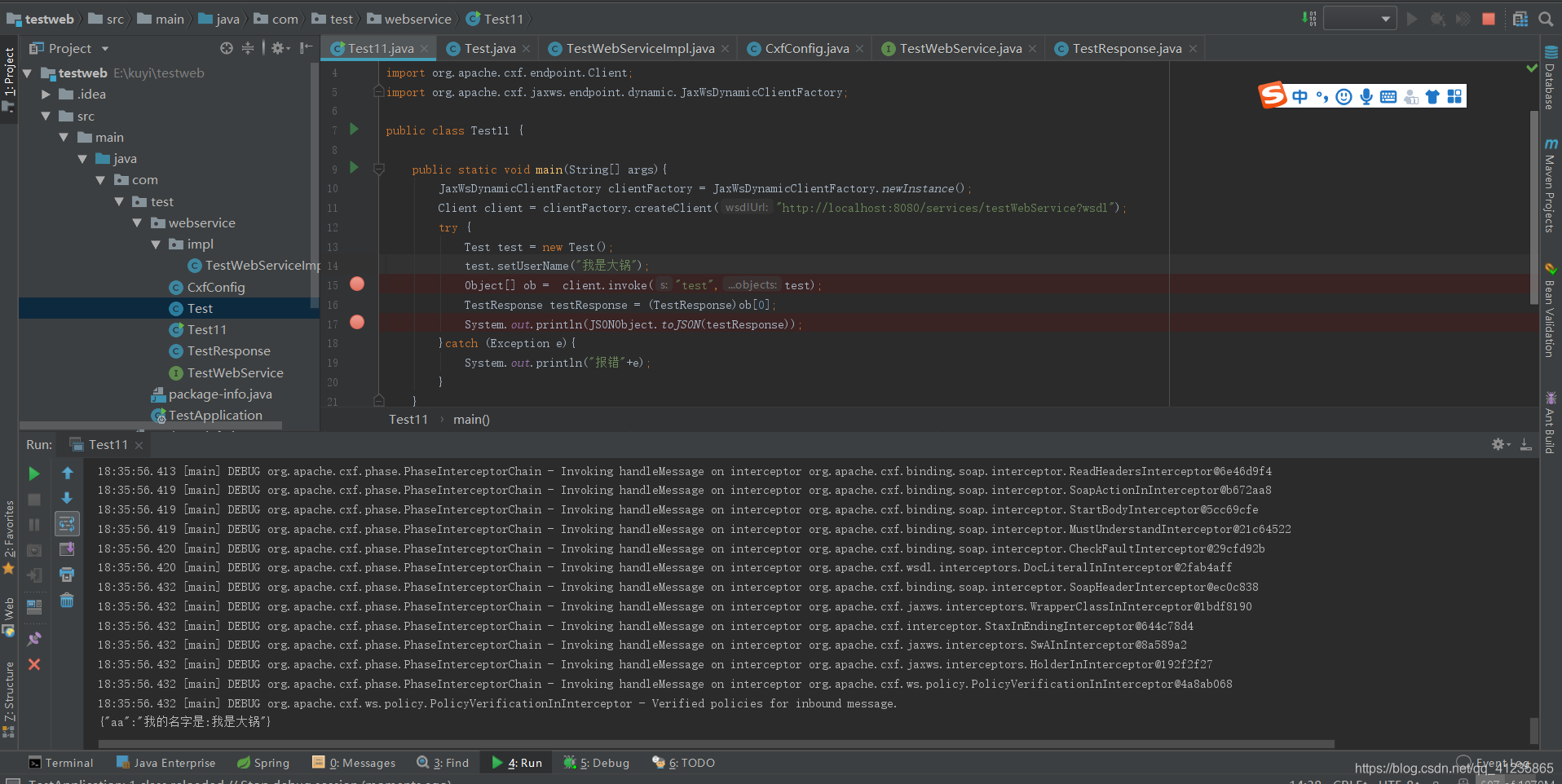
Task: Collapse all in Project panel
Action: (248, 48)
